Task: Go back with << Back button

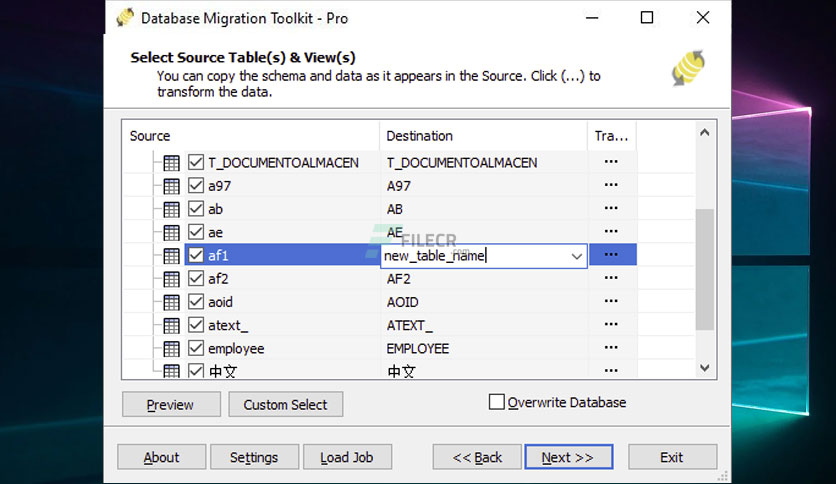Action: (477, 457)
